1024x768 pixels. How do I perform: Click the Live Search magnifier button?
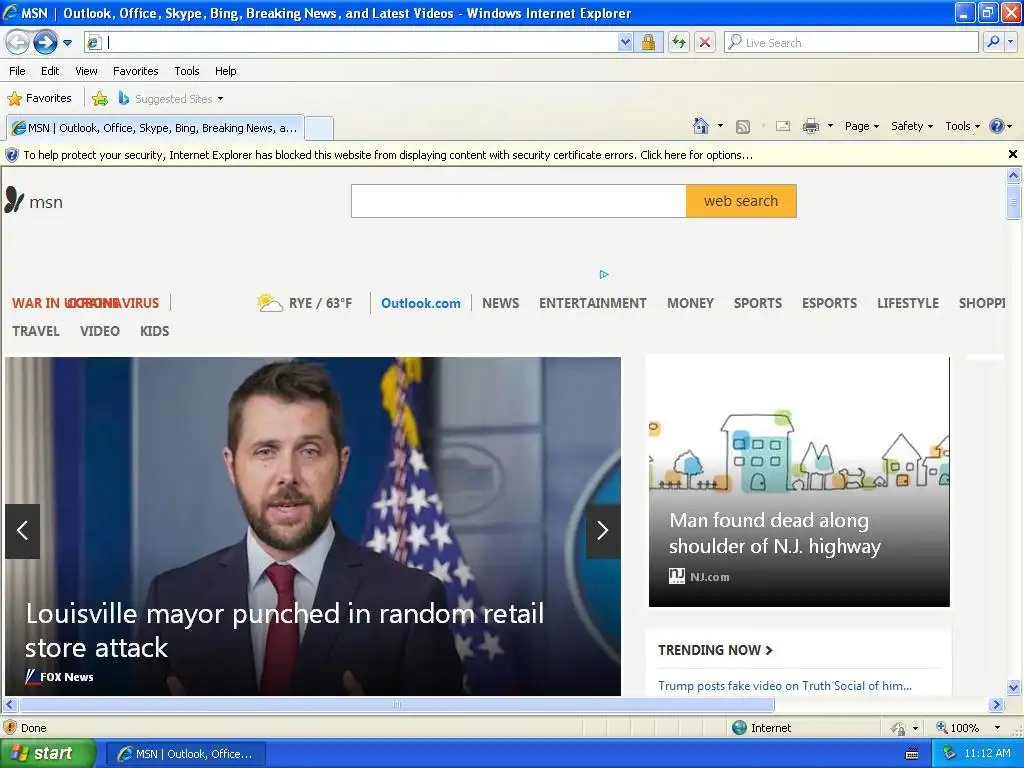pyautogui.click(x=993, y=42)
